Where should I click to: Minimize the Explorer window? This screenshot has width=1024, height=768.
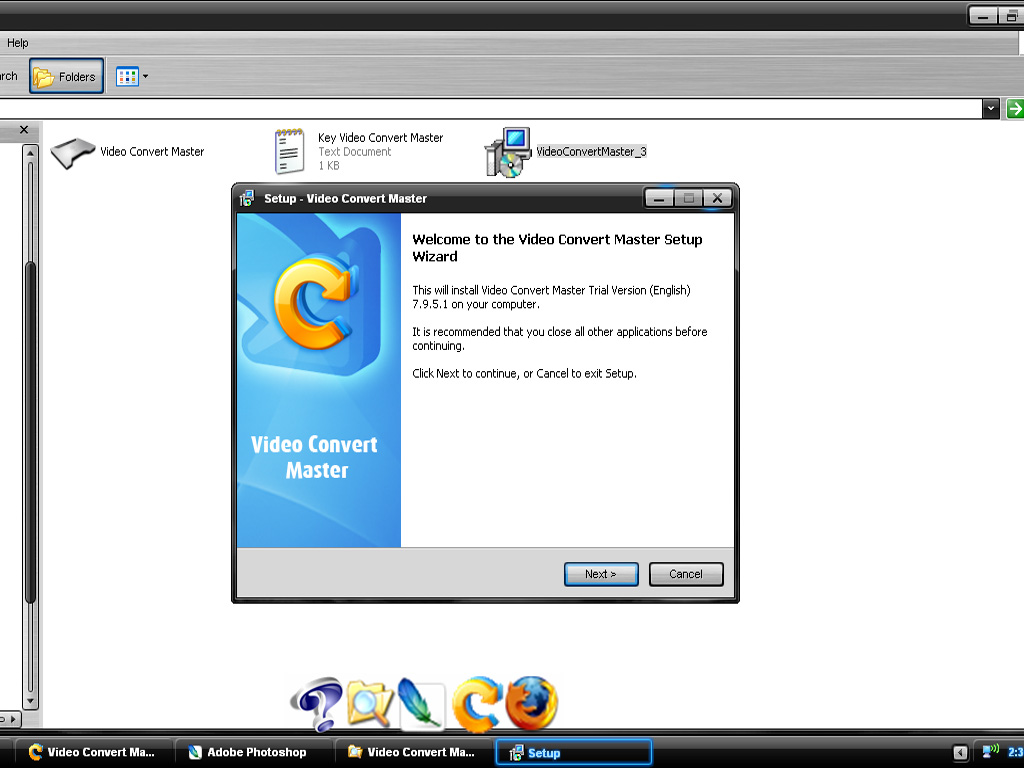tap(982, 16)
